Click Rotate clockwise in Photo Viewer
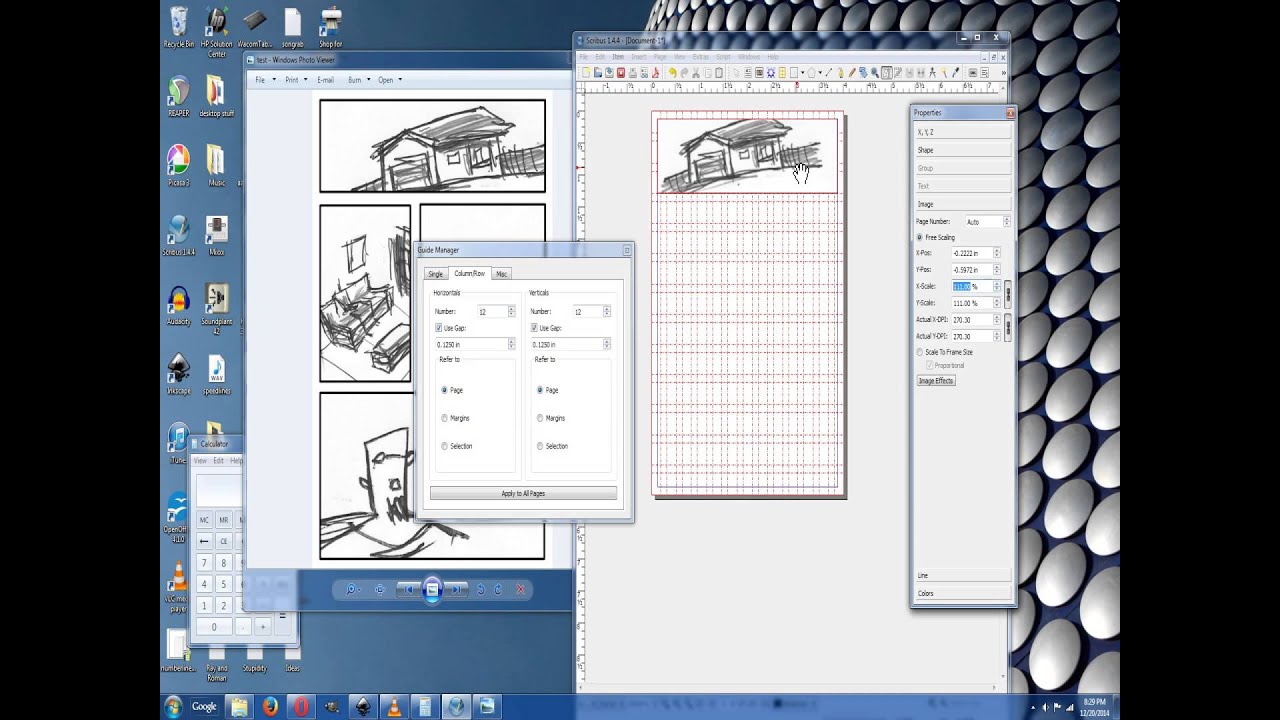This screenshot has width=1280, height=720. [x=498, y=590]
